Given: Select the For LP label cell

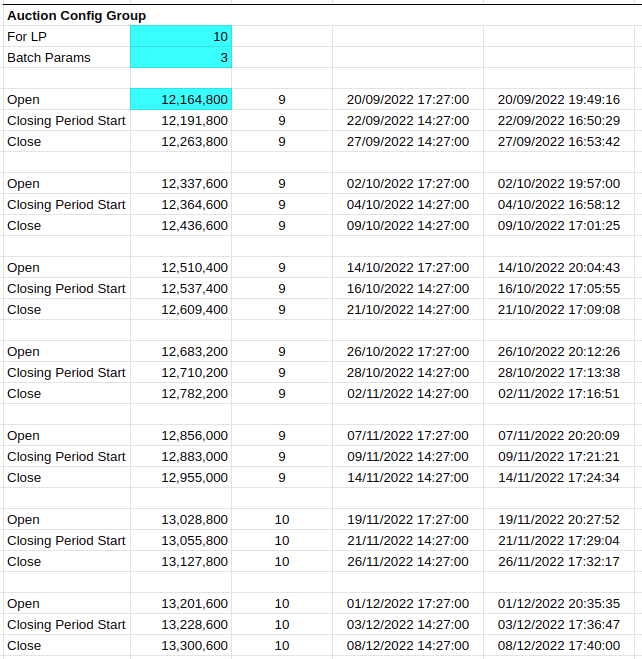Looking at the screenshot, I should (x=66, y=37).
